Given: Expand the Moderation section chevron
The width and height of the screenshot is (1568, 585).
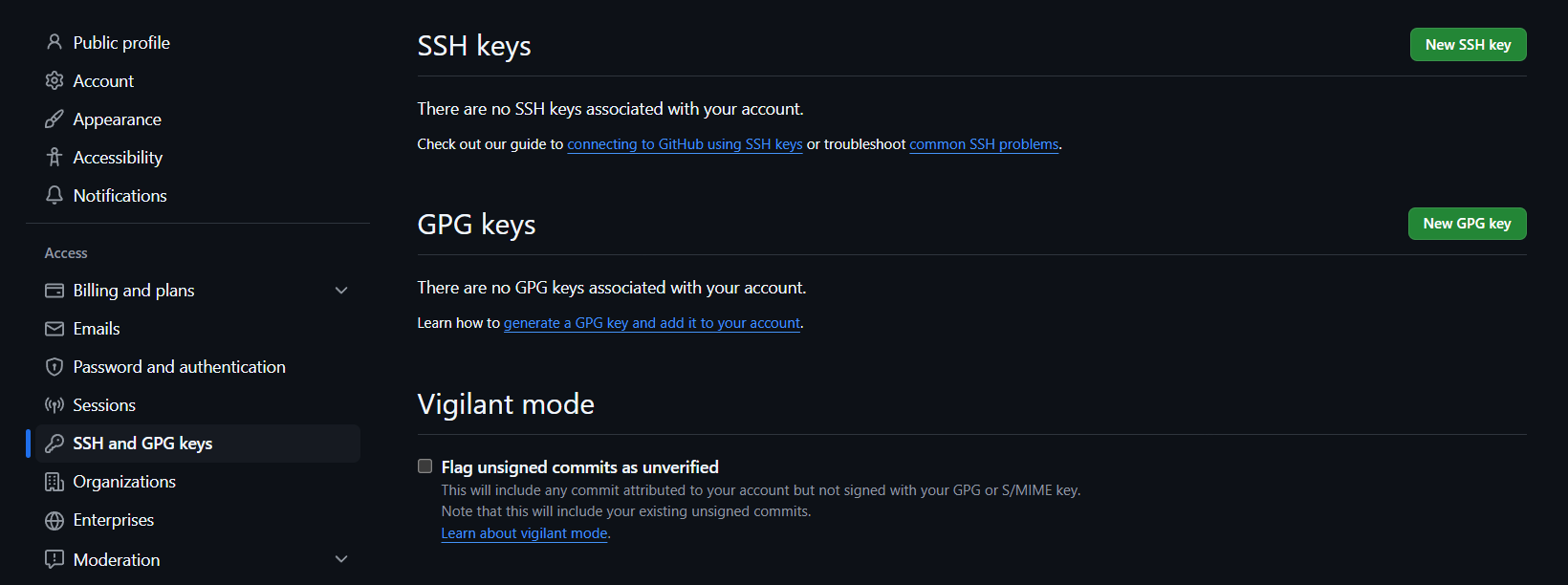Looking at the screenshot, I should tap(341, 559).
